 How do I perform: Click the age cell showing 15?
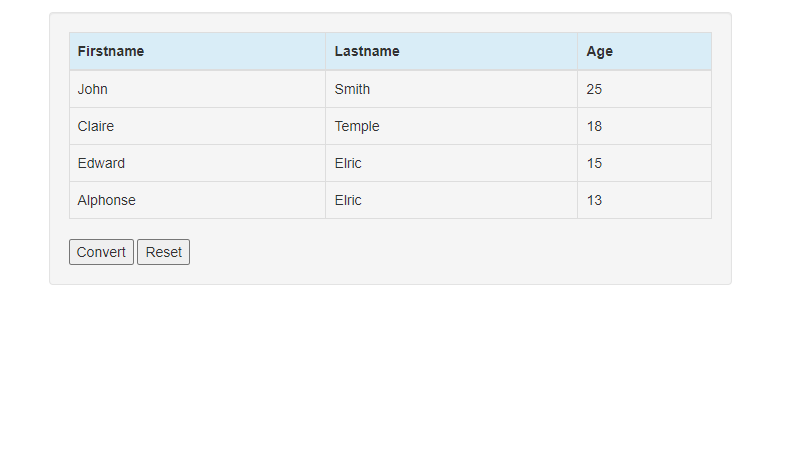[x=645, y=163]
